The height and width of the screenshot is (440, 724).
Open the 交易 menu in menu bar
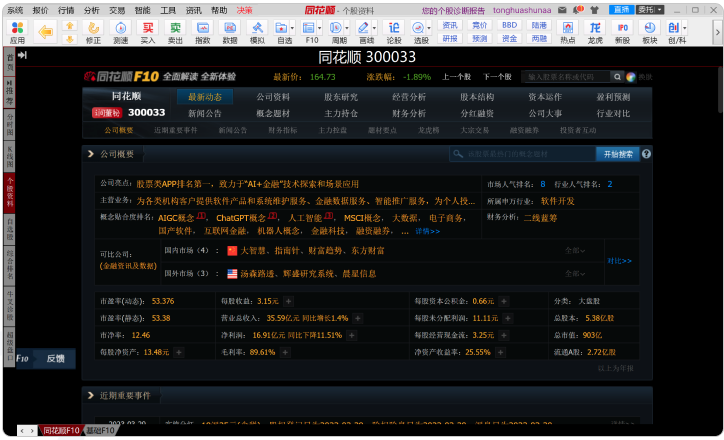117,9
